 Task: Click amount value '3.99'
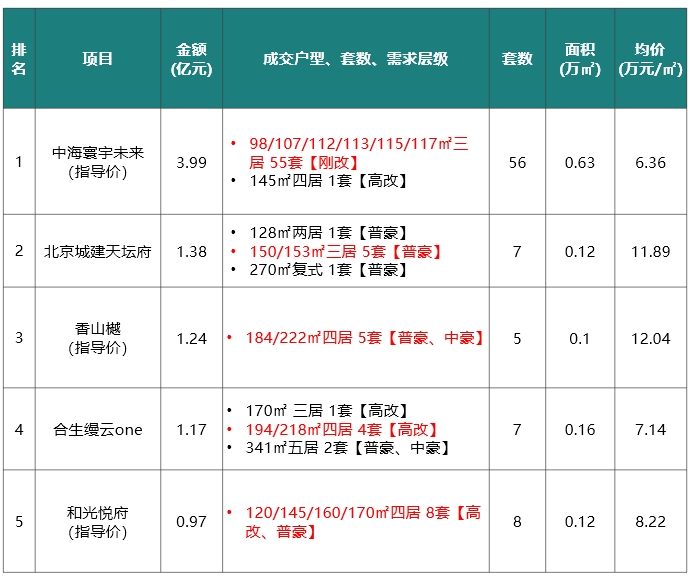click(191, 162)
